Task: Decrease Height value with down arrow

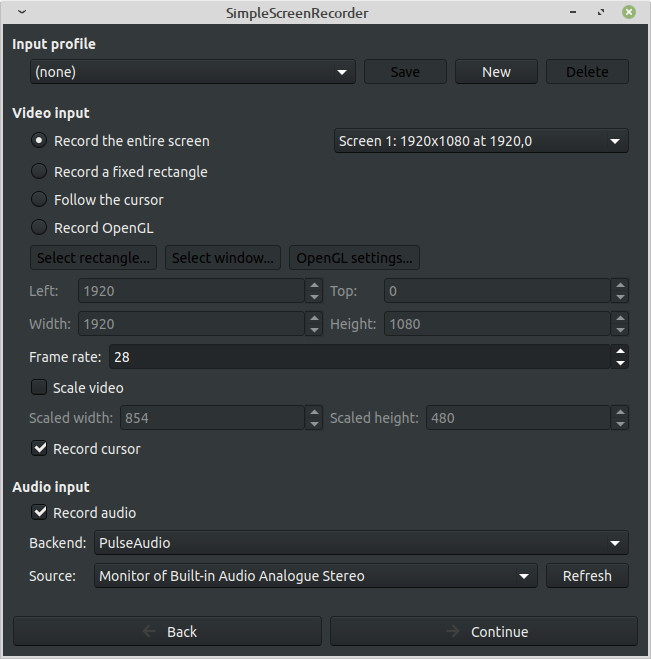Action: [x=620, y=330]
